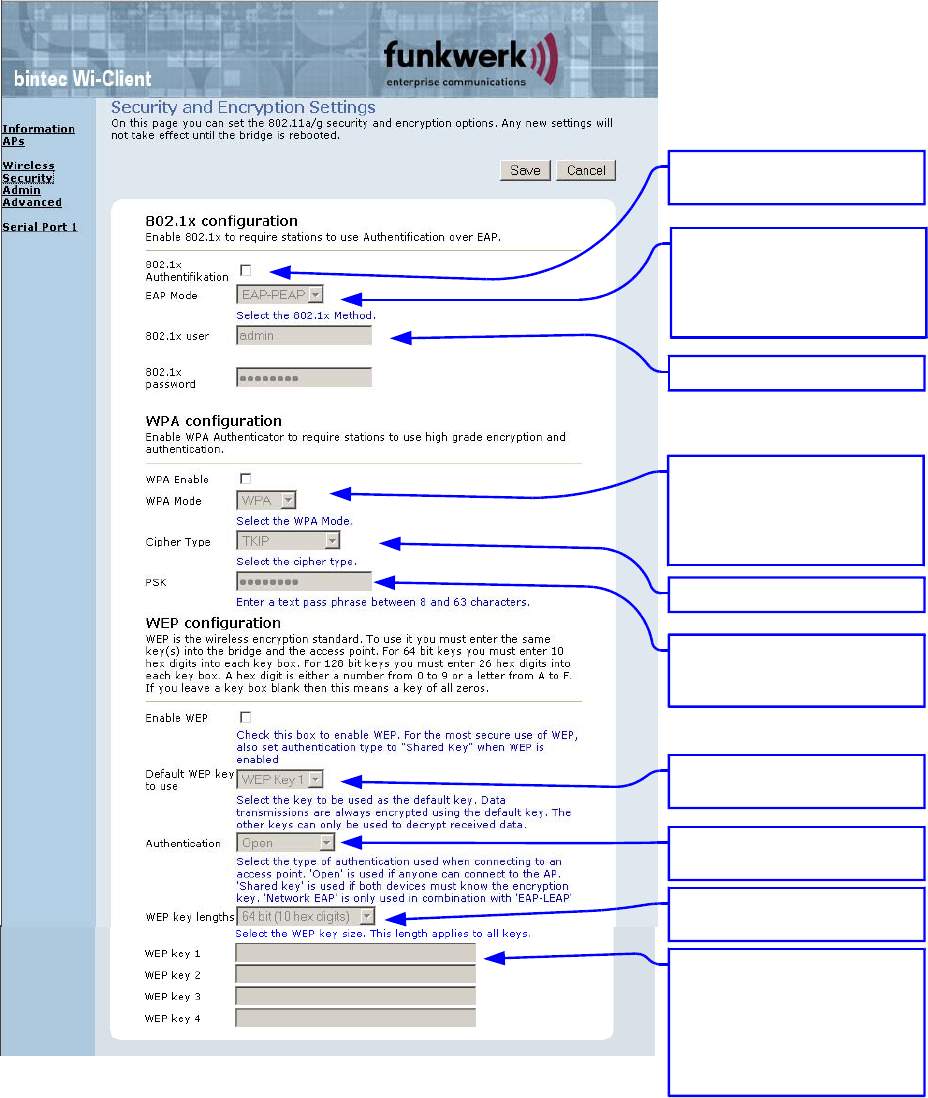The image size is (928, 1098).
Task: Click the WEP key size hint text
Action: pyautogui.click(x=383, y=934)
